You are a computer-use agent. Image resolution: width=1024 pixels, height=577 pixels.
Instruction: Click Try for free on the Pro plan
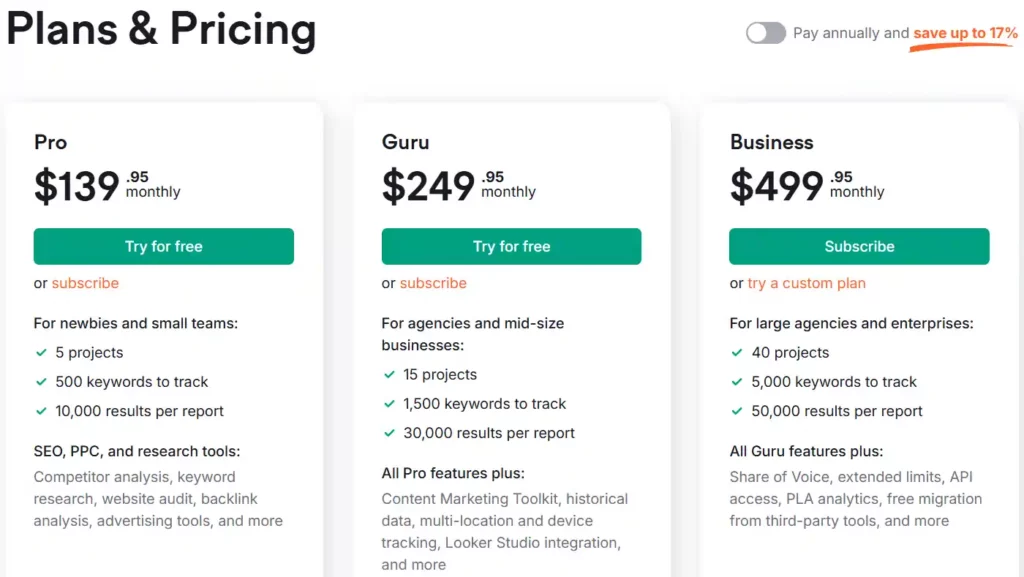pyautogui.click(x=163, y=246)
